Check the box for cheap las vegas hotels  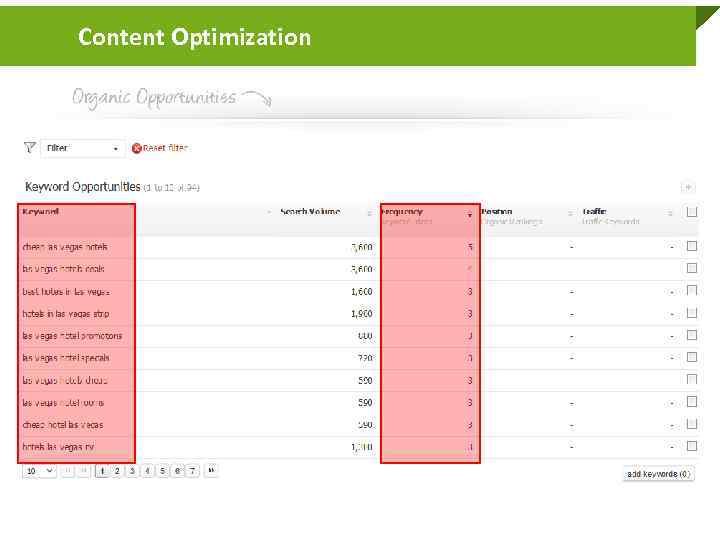tap(692, 246)
